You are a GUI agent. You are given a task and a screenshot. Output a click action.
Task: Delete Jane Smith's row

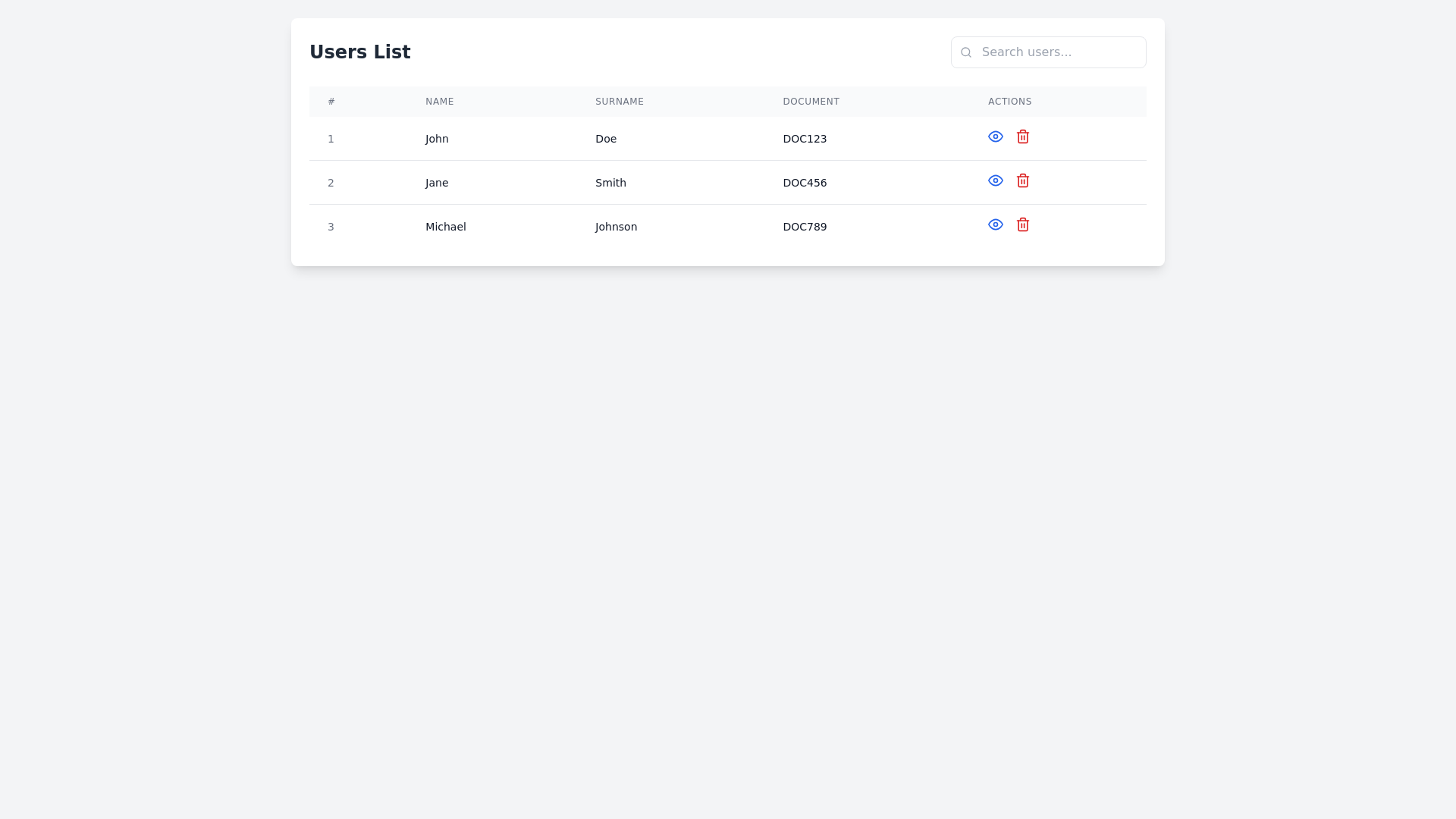coord(1022,180)
